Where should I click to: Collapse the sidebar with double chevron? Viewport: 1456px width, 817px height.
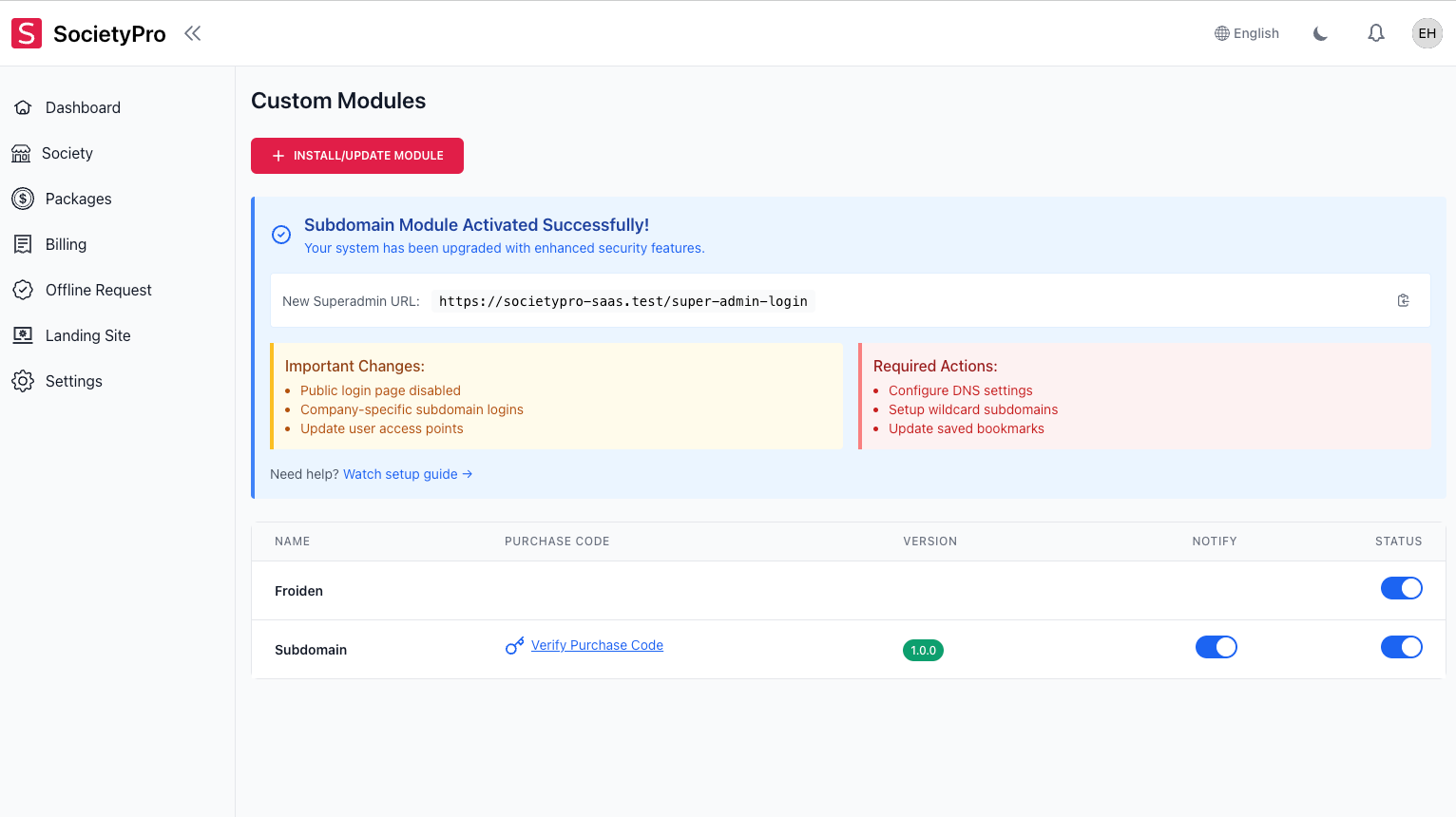[x=193, y=34]
